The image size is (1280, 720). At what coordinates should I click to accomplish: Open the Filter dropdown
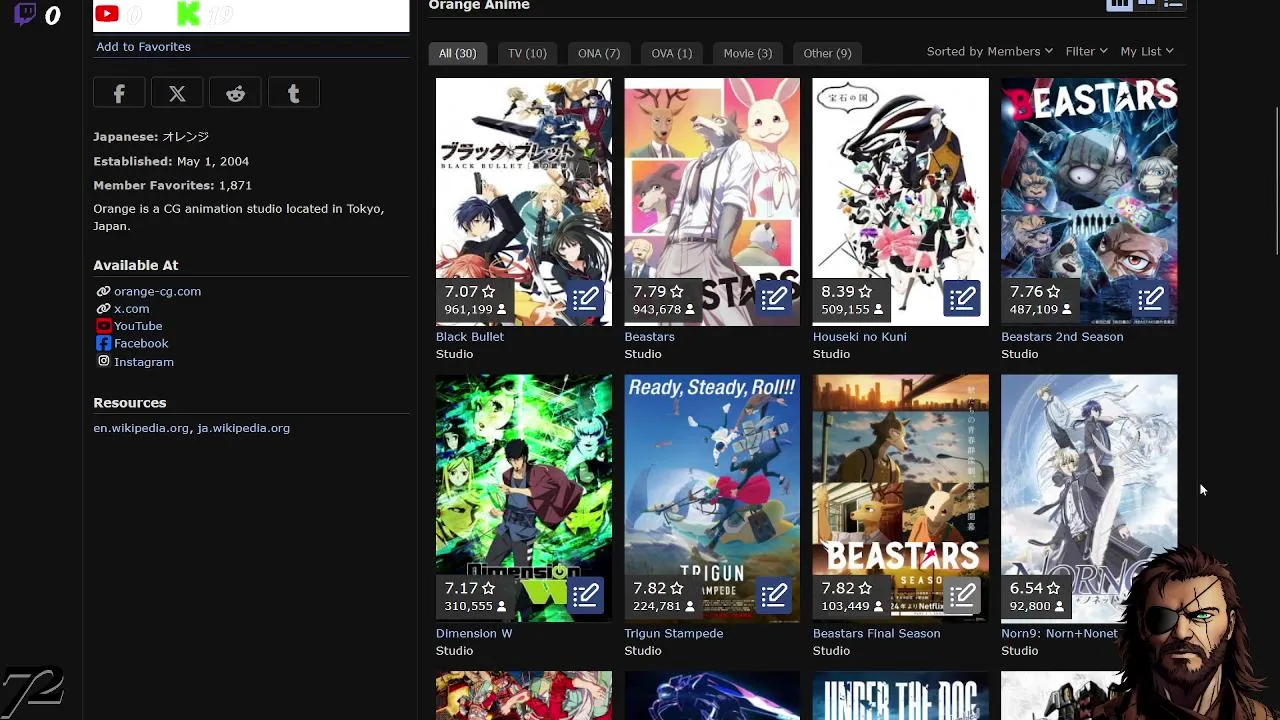point(1086,51)
